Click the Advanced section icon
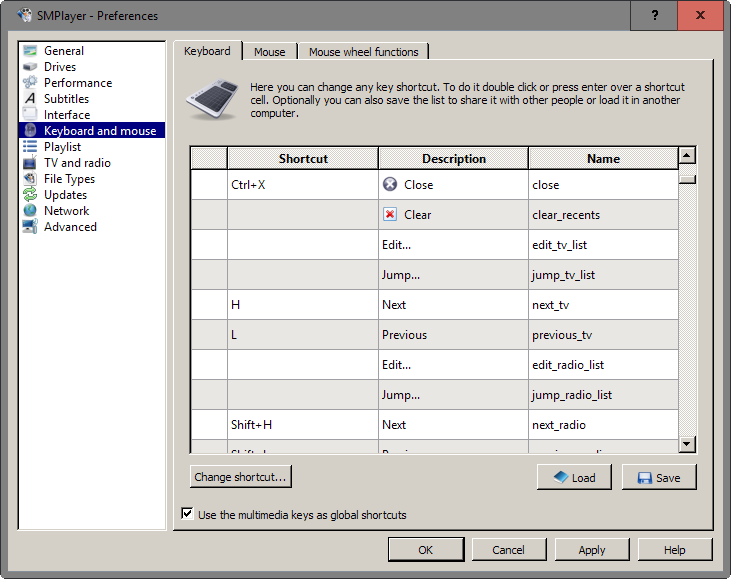This screenshot has width=731, height=579. click(30, 226)
